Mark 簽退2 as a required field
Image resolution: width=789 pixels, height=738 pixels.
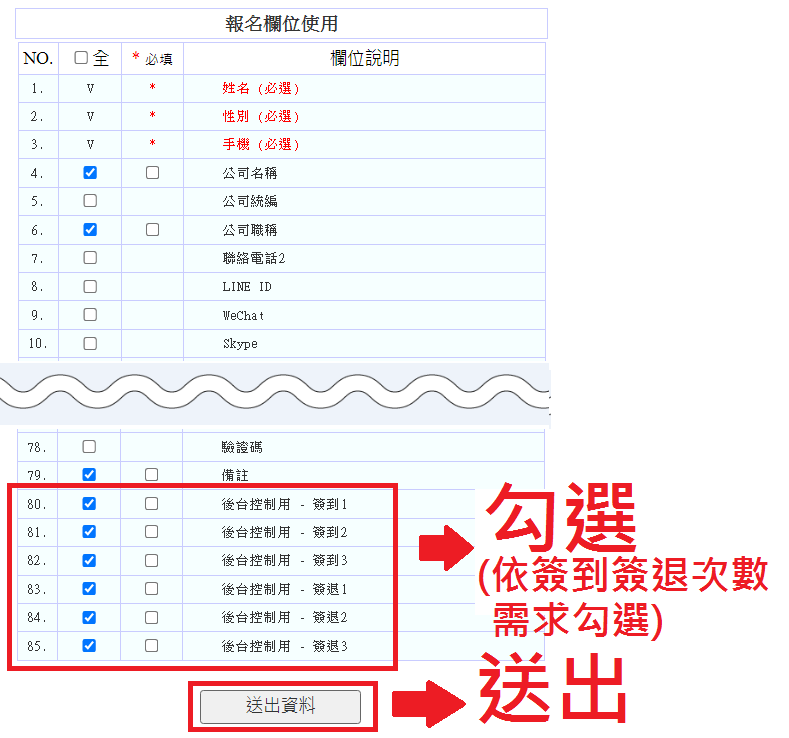(x=151, y=617)
